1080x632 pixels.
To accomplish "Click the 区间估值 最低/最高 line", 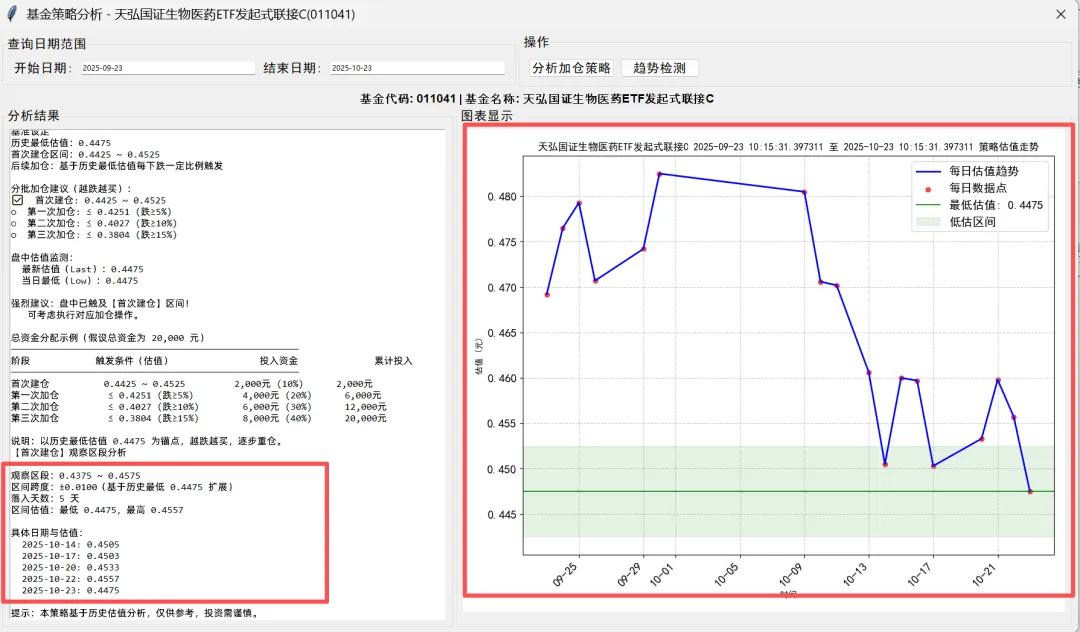I will point(97,510).
